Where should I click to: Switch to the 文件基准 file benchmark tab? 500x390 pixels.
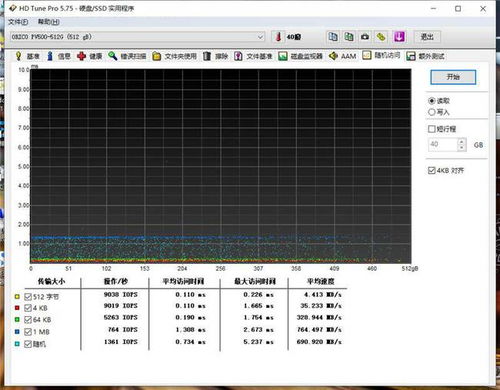(x=253, y=56)
